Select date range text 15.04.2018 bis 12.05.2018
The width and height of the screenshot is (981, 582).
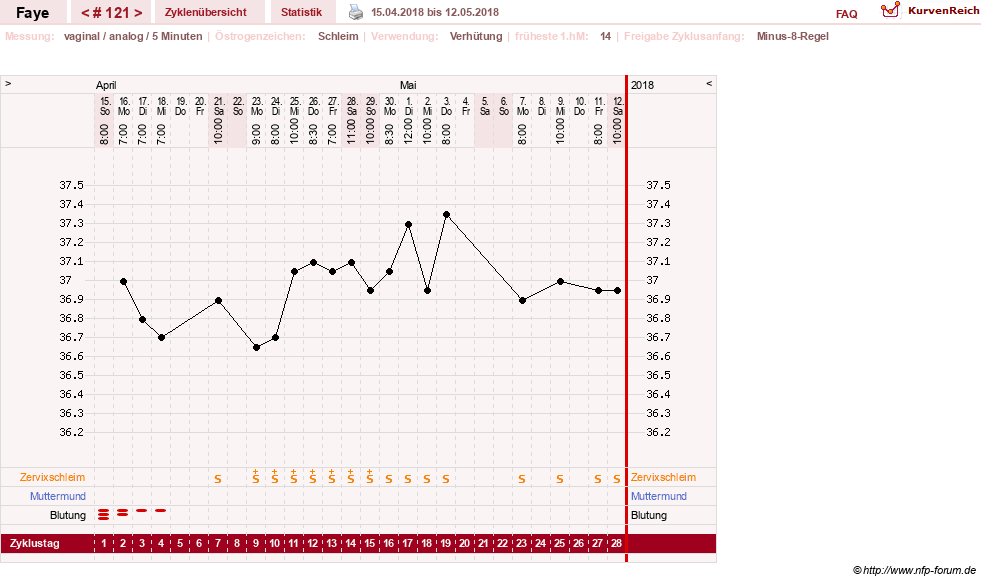point(435,13)
